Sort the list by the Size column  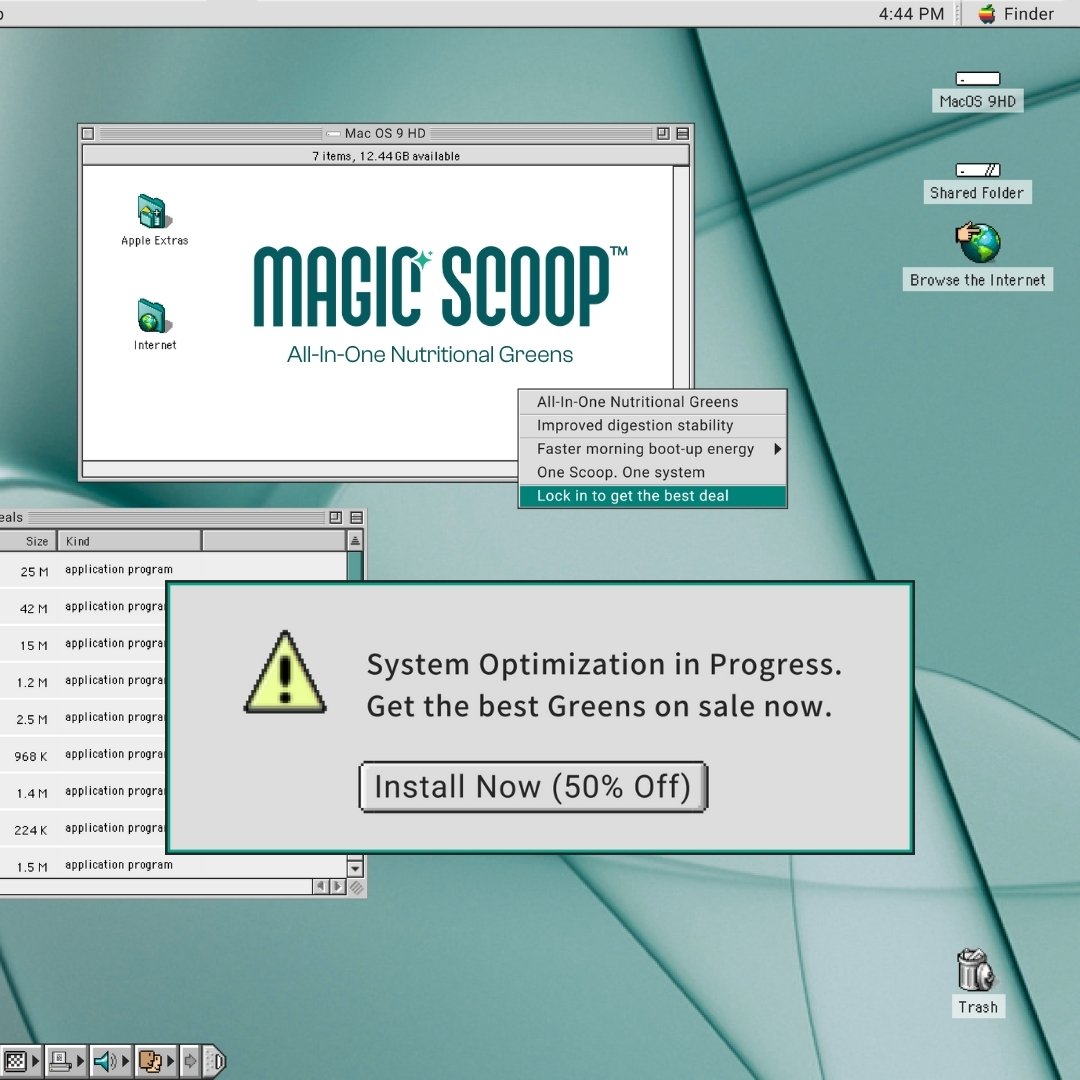28,541
